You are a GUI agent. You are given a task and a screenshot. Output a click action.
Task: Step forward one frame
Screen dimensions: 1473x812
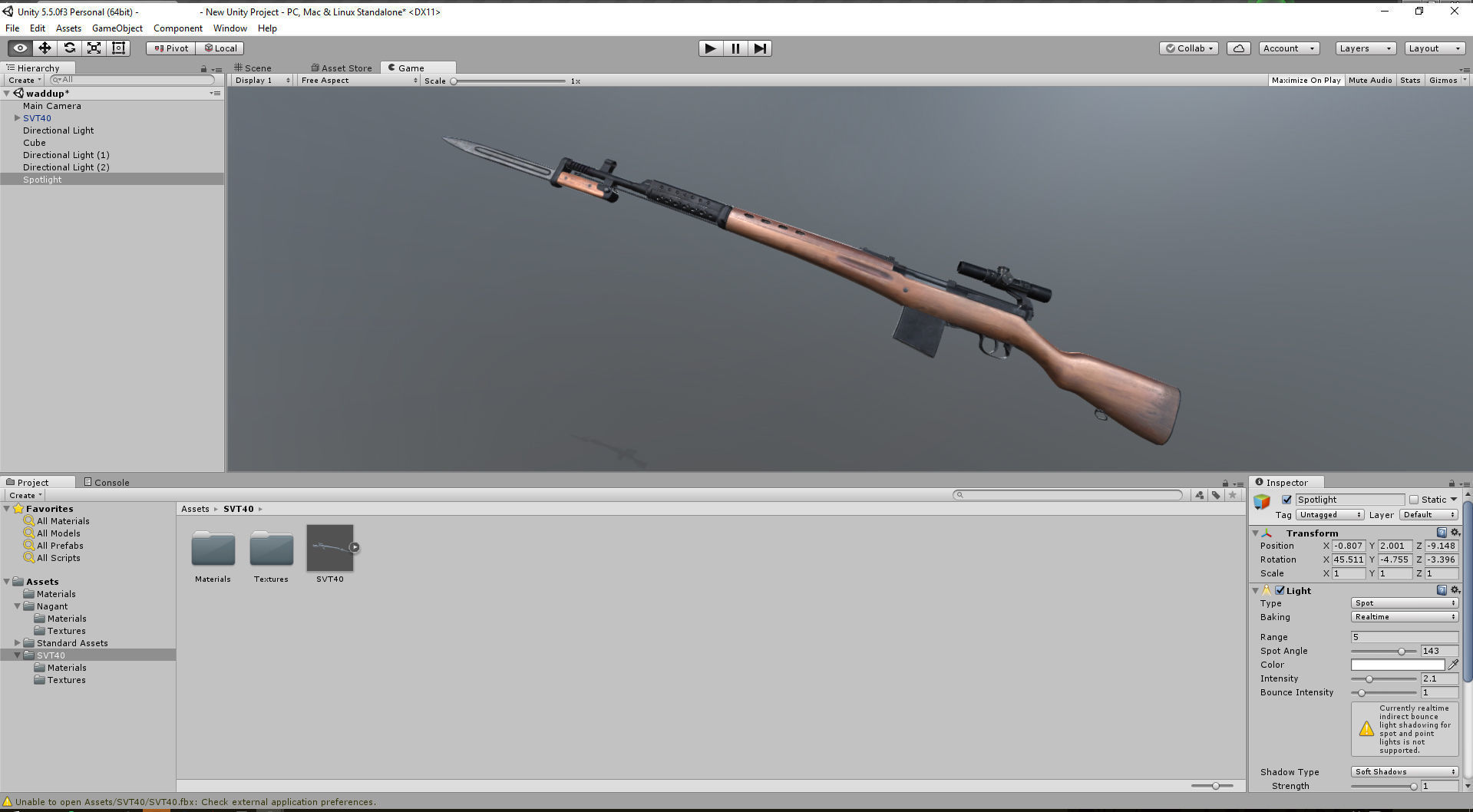(x=759, y=48)
